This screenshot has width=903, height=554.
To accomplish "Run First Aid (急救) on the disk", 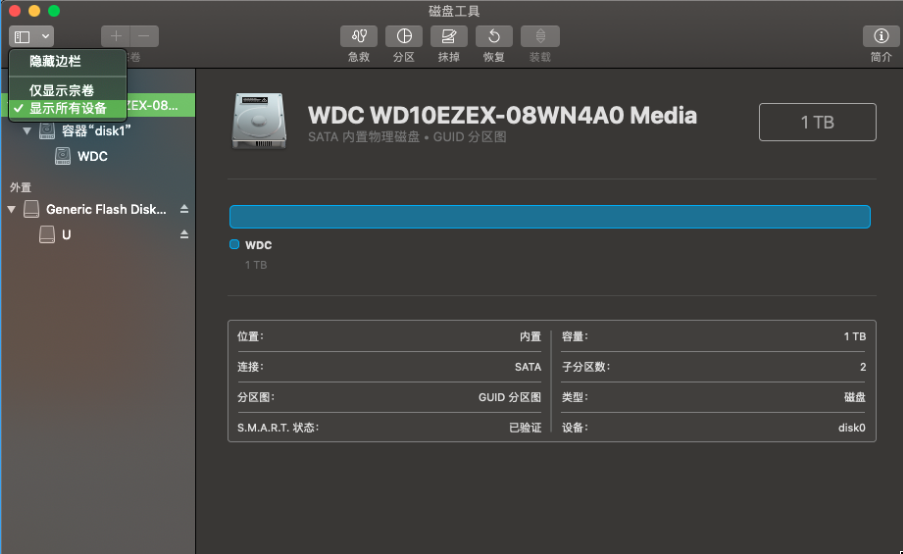I will [359, 36].
